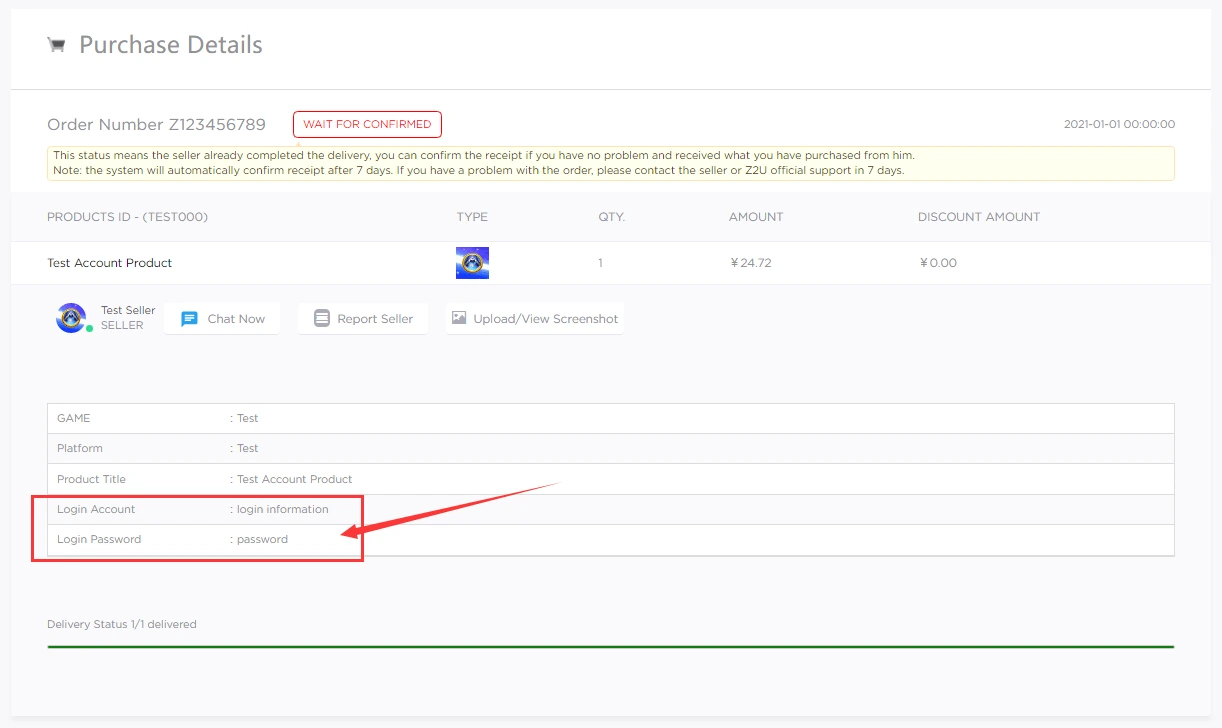Click the product type icon in the TYPE column
Viewport: 1222px width, 728px height.
click(472, 262)
